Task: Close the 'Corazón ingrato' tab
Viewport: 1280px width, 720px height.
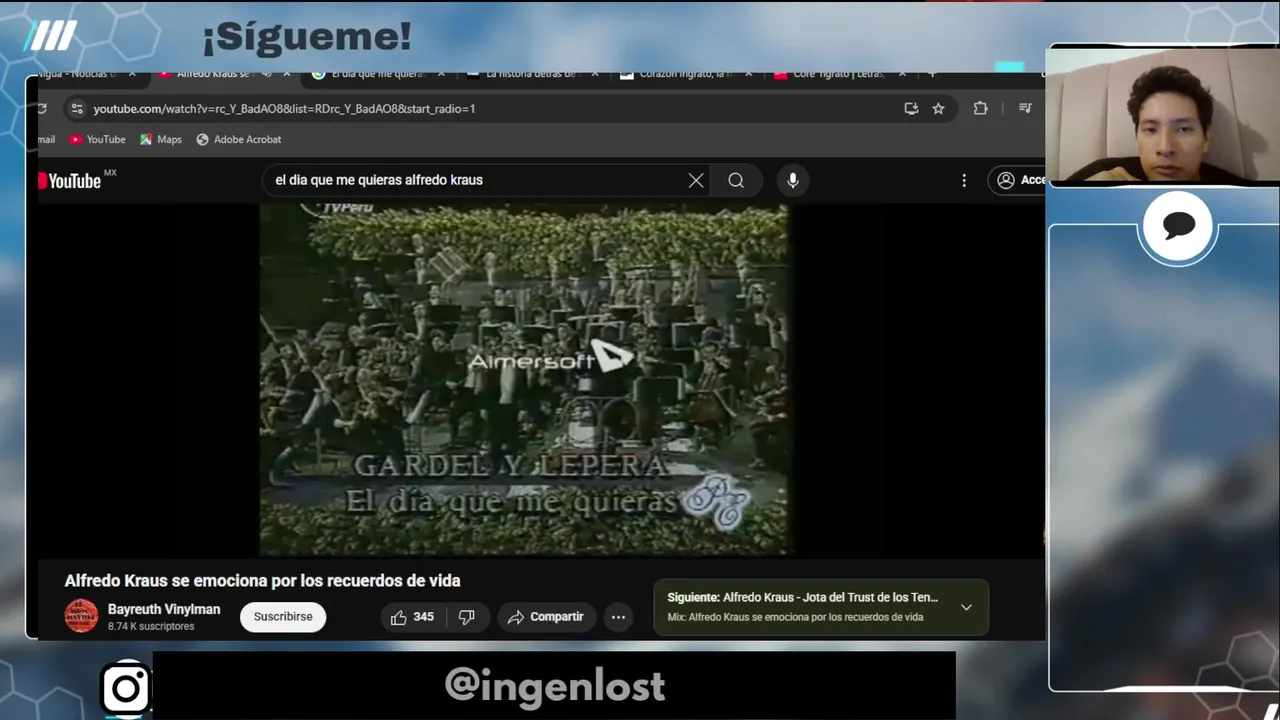Action: [748, 74]
